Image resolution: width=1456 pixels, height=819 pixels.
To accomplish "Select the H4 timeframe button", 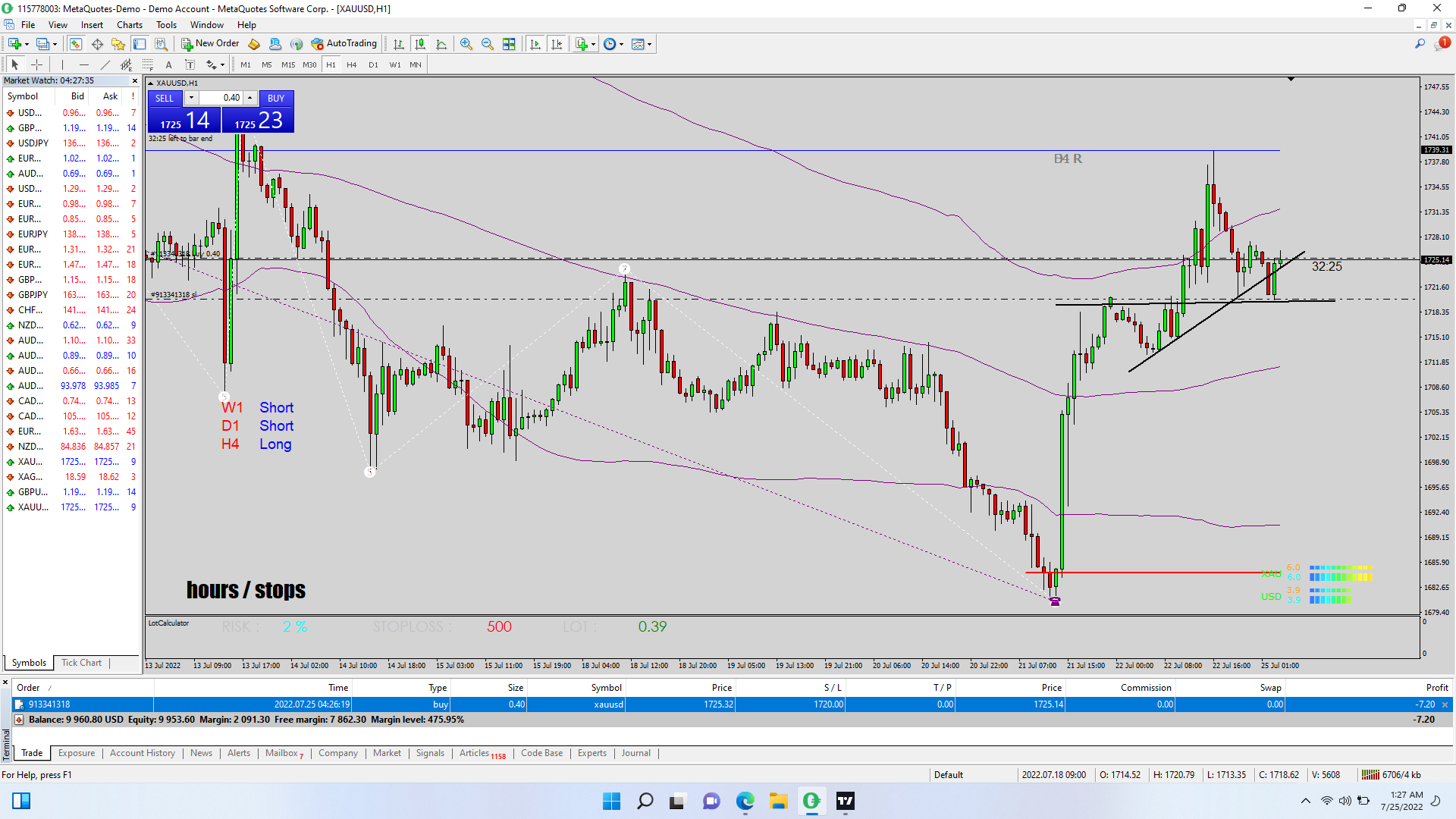I will pos(352,64).
